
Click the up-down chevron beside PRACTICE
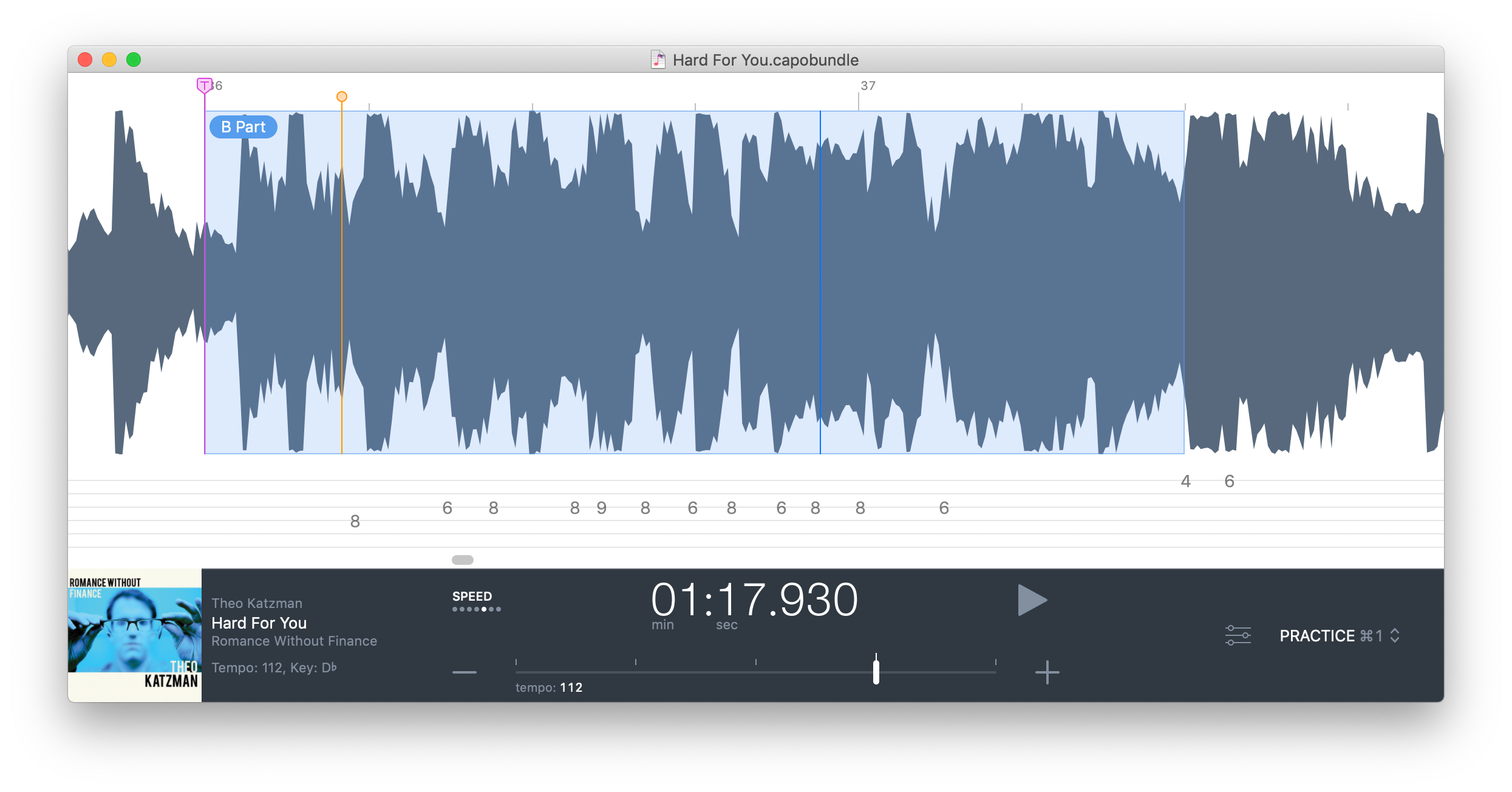[x=1395, y=636]
